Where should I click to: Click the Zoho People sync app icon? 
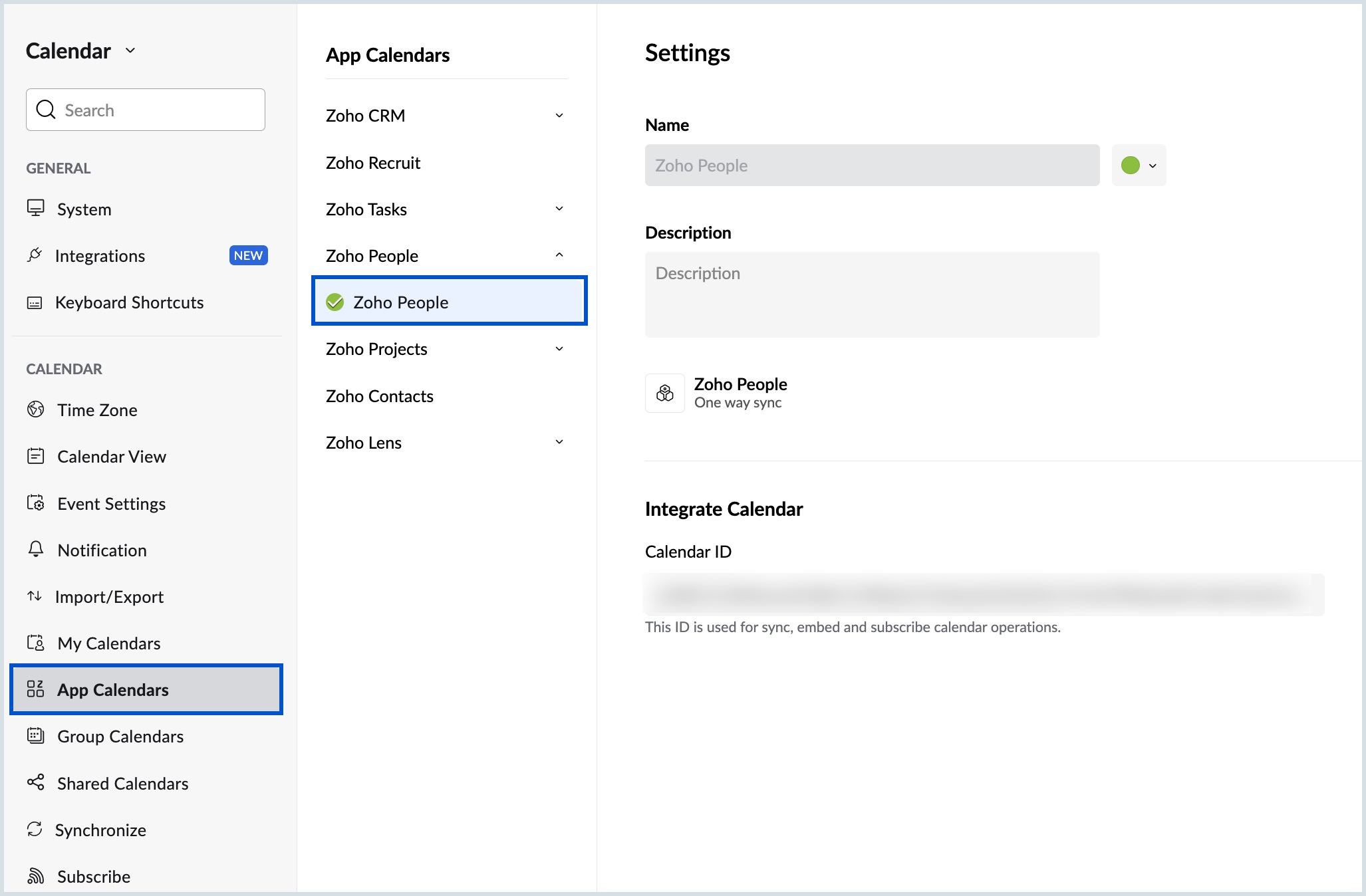click(x=664, y=393)
